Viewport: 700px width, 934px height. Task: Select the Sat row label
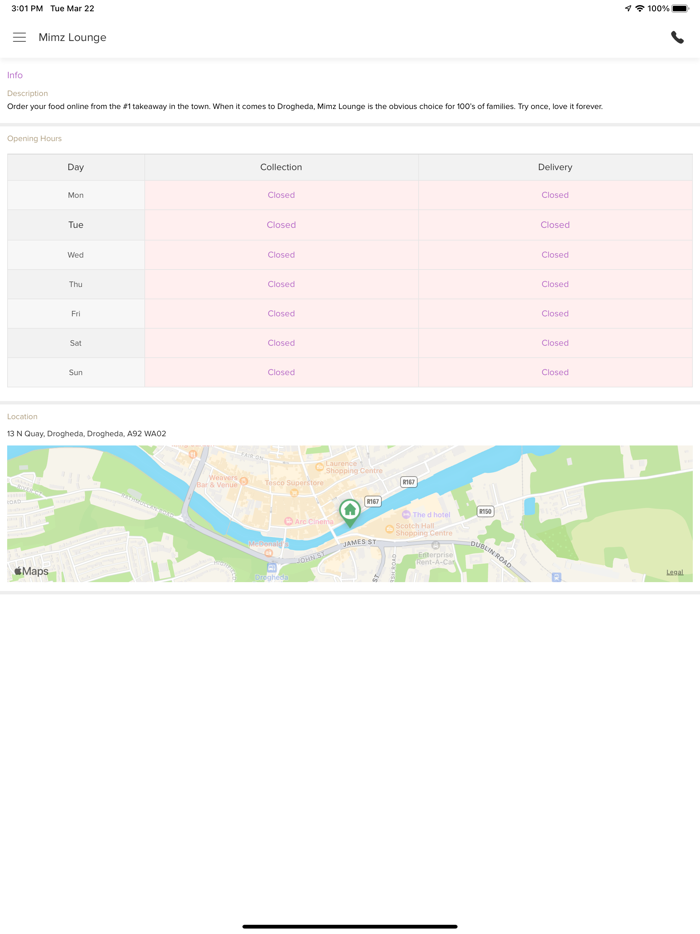coord(76,343)
